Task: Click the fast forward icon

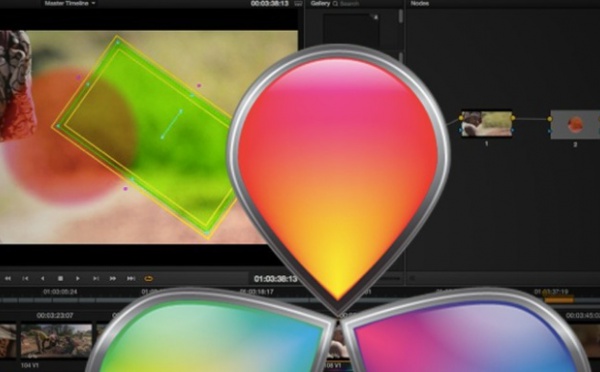Action: point(113,279)
